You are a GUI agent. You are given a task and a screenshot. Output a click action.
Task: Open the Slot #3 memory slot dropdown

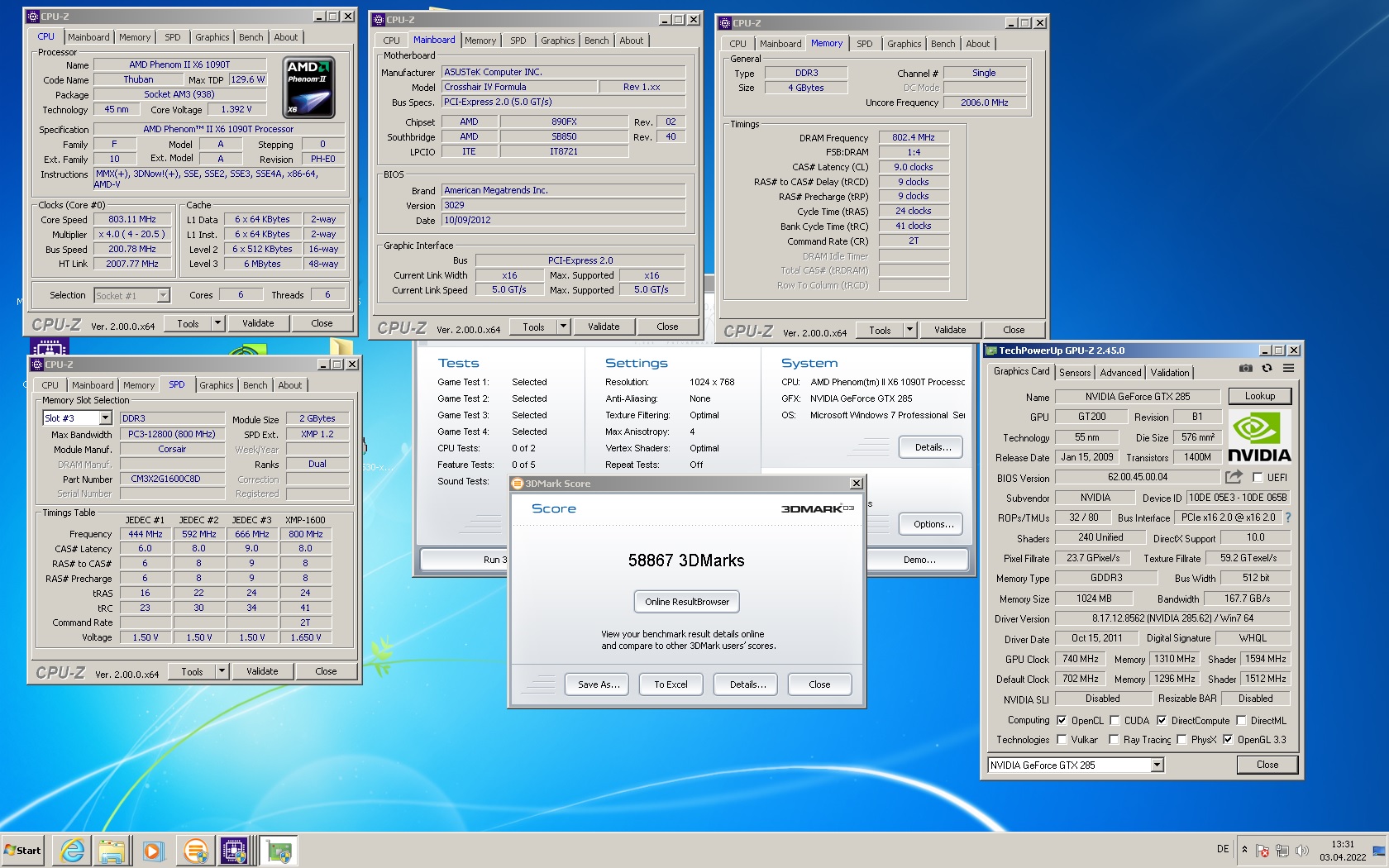coord(105,418)
